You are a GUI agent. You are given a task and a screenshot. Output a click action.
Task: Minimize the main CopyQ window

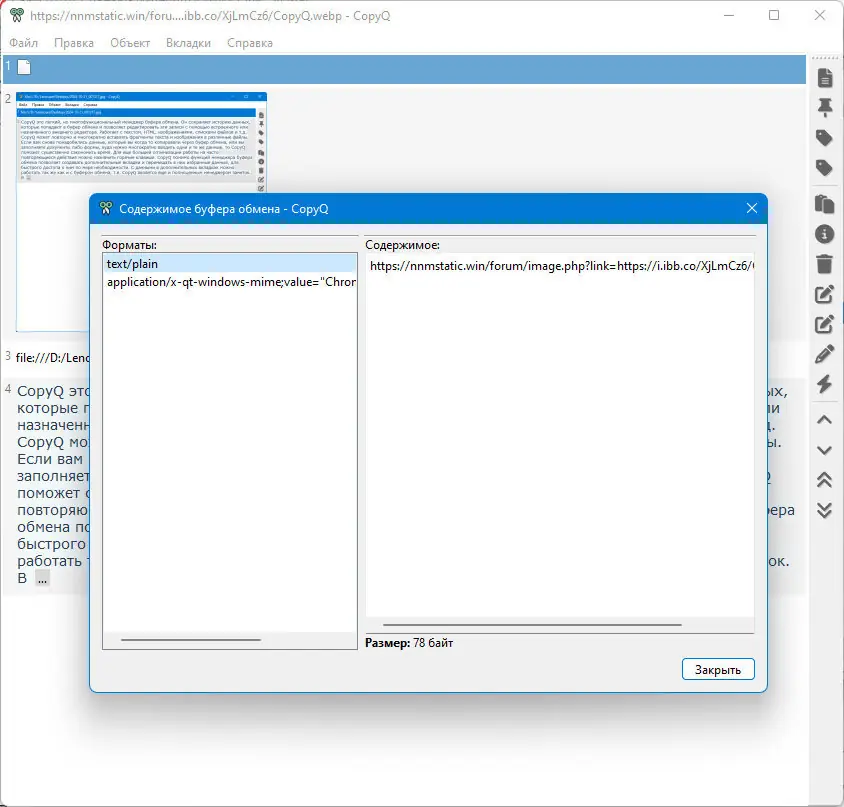coord(729,16)
